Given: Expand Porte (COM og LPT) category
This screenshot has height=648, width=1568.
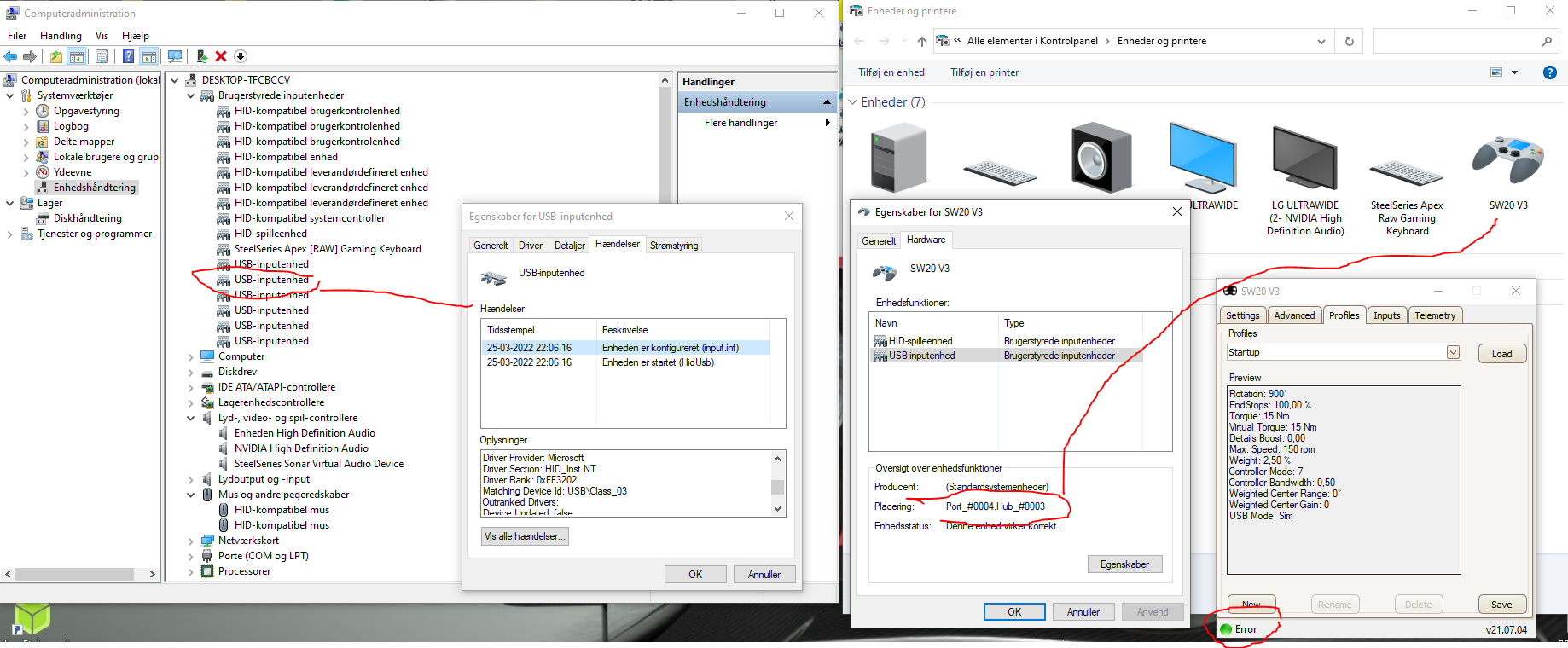Looking at the screenshot, I should [x=191, y=556].
